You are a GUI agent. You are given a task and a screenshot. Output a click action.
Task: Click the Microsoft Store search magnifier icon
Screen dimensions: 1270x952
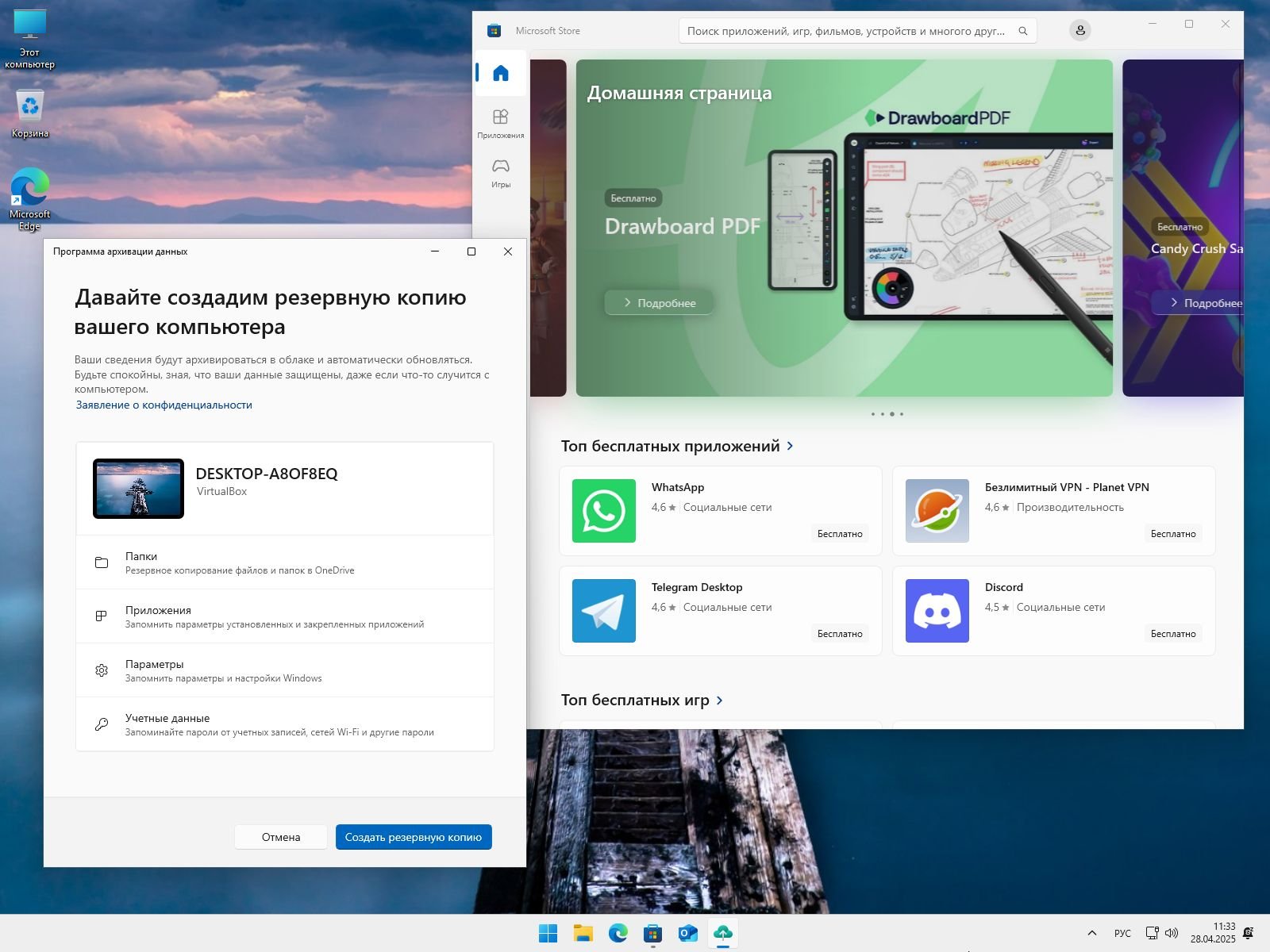coord(1023,31)
